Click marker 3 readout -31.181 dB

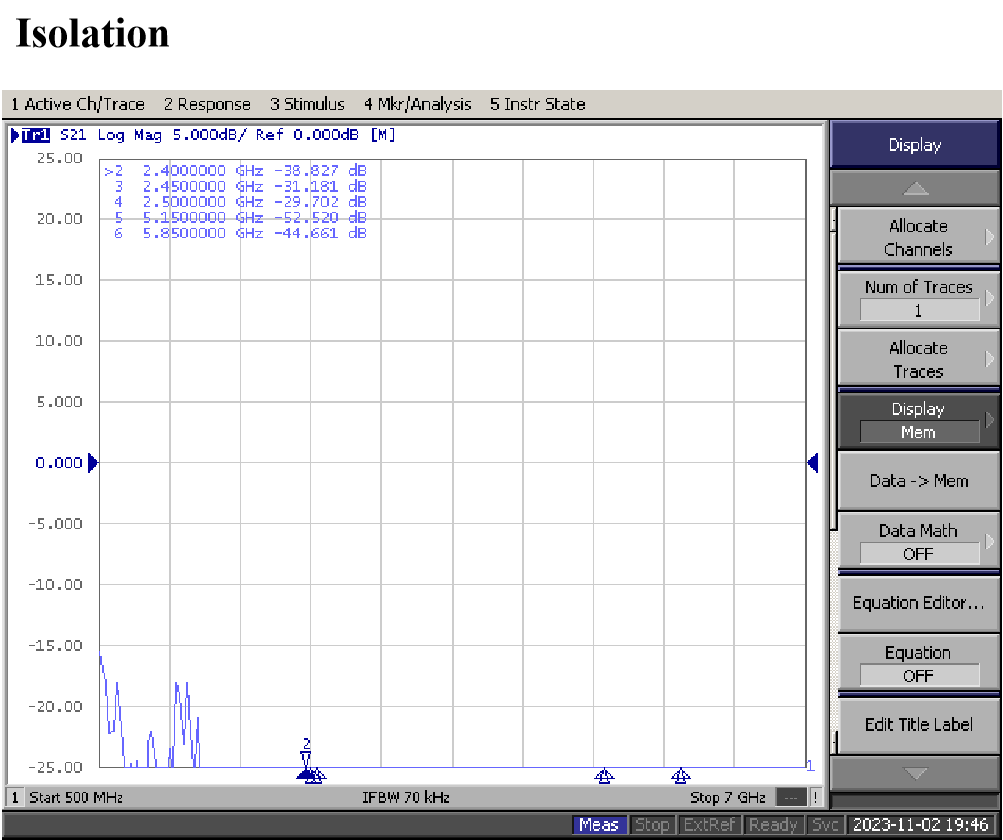(320, 187)
